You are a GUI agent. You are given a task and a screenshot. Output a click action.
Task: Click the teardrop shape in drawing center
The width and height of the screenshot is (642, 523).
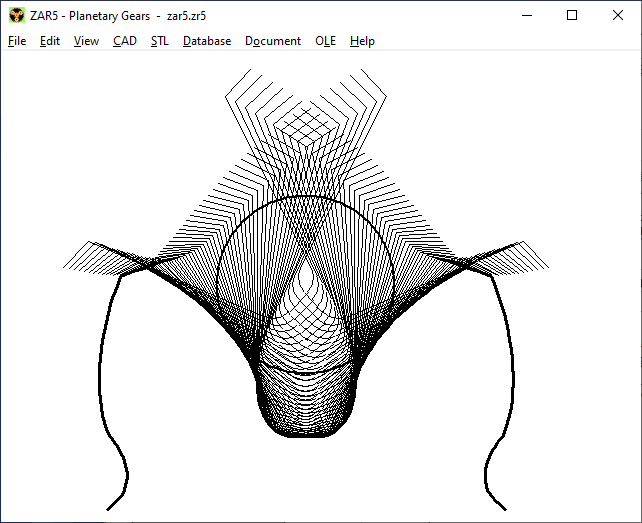pyautogui.click(x=307, y=300)
